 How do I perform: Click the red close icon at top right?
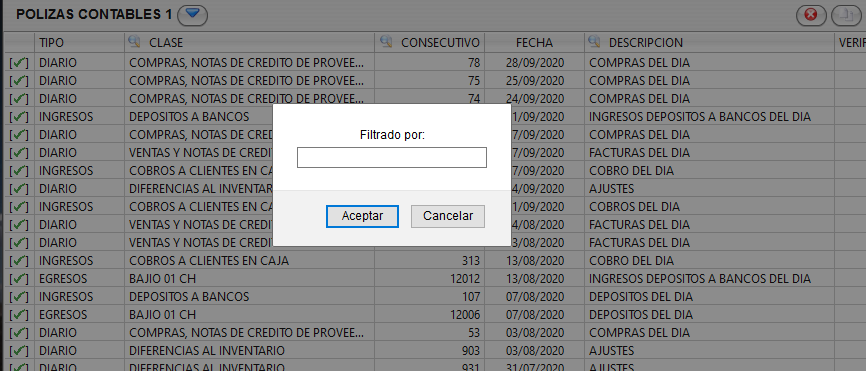[x=811, y=15]
